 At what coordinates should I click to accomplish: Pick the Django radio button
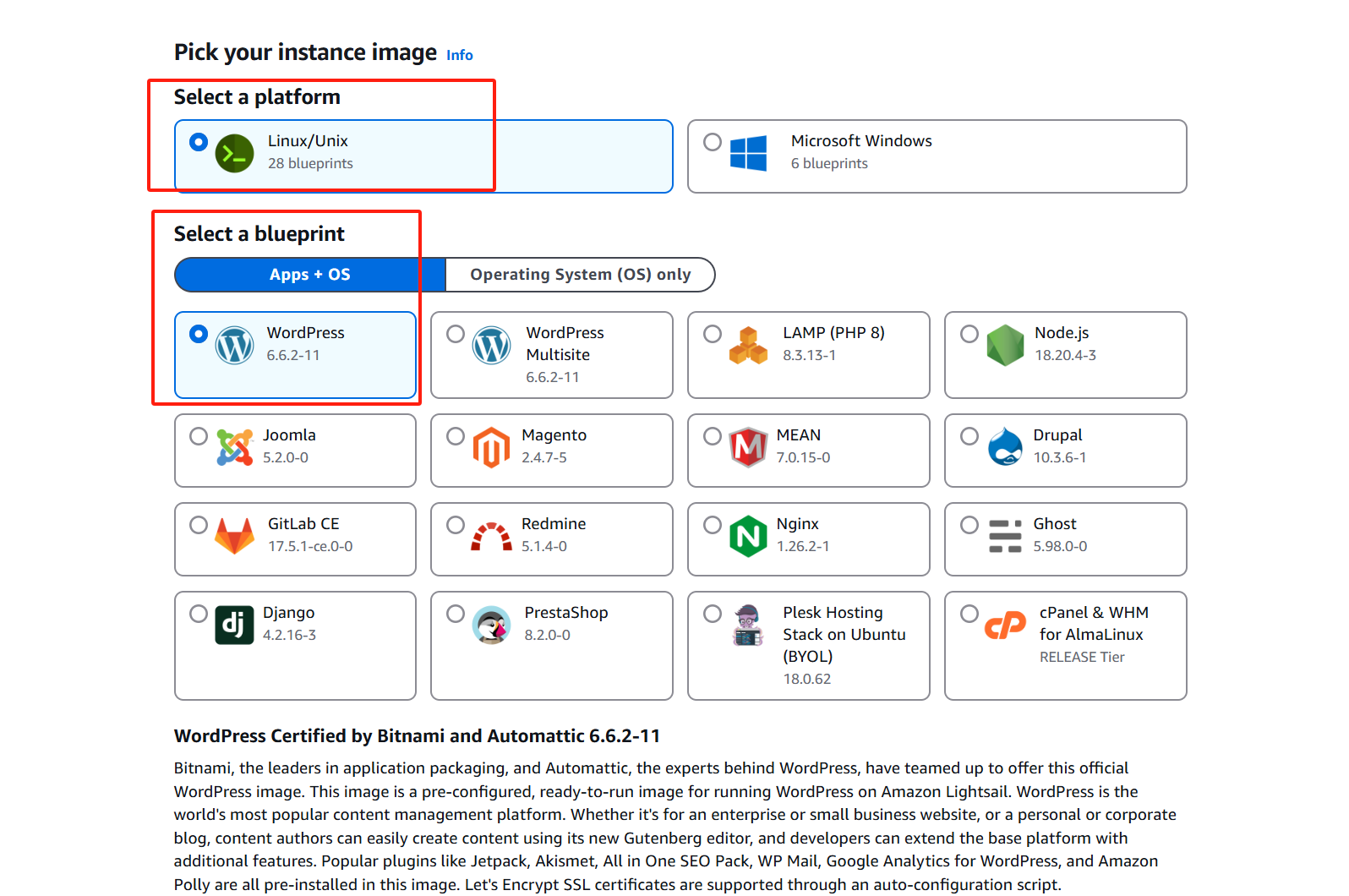pyautogui.click(x=199, y=613)
